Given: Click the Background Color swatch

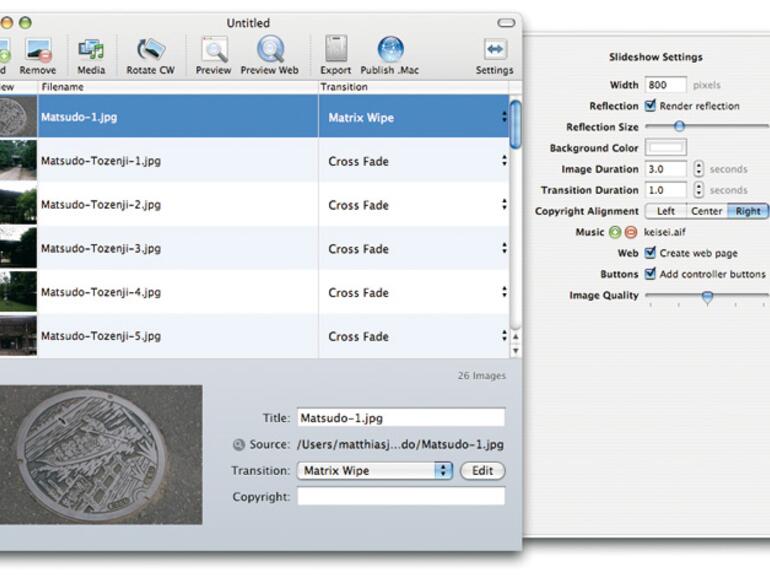Looking at the screenshot, I should point(665,148).
